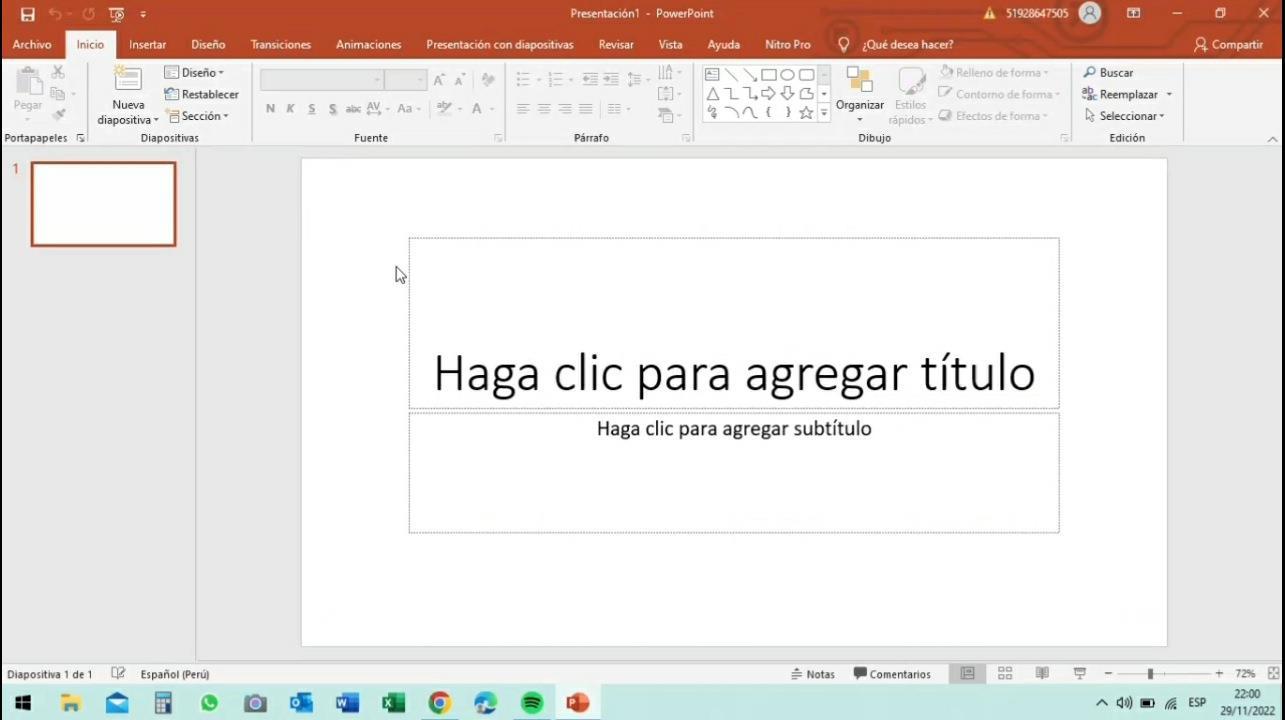This screenshot has width=1285, height=720.
Task: Open the Sección dropdown
Action: pyautogui.click(x=198, y=116)
